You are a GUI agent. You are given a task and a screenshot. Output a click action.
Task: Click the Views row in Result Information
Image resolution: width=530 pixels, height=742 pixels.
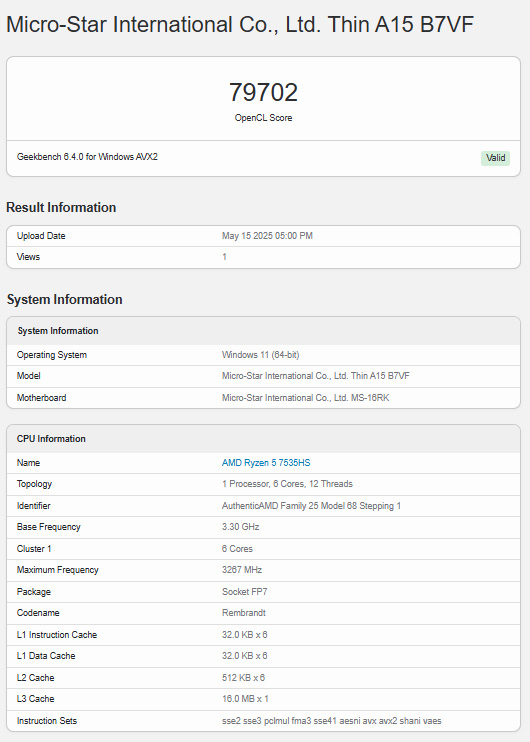point(264,257)
